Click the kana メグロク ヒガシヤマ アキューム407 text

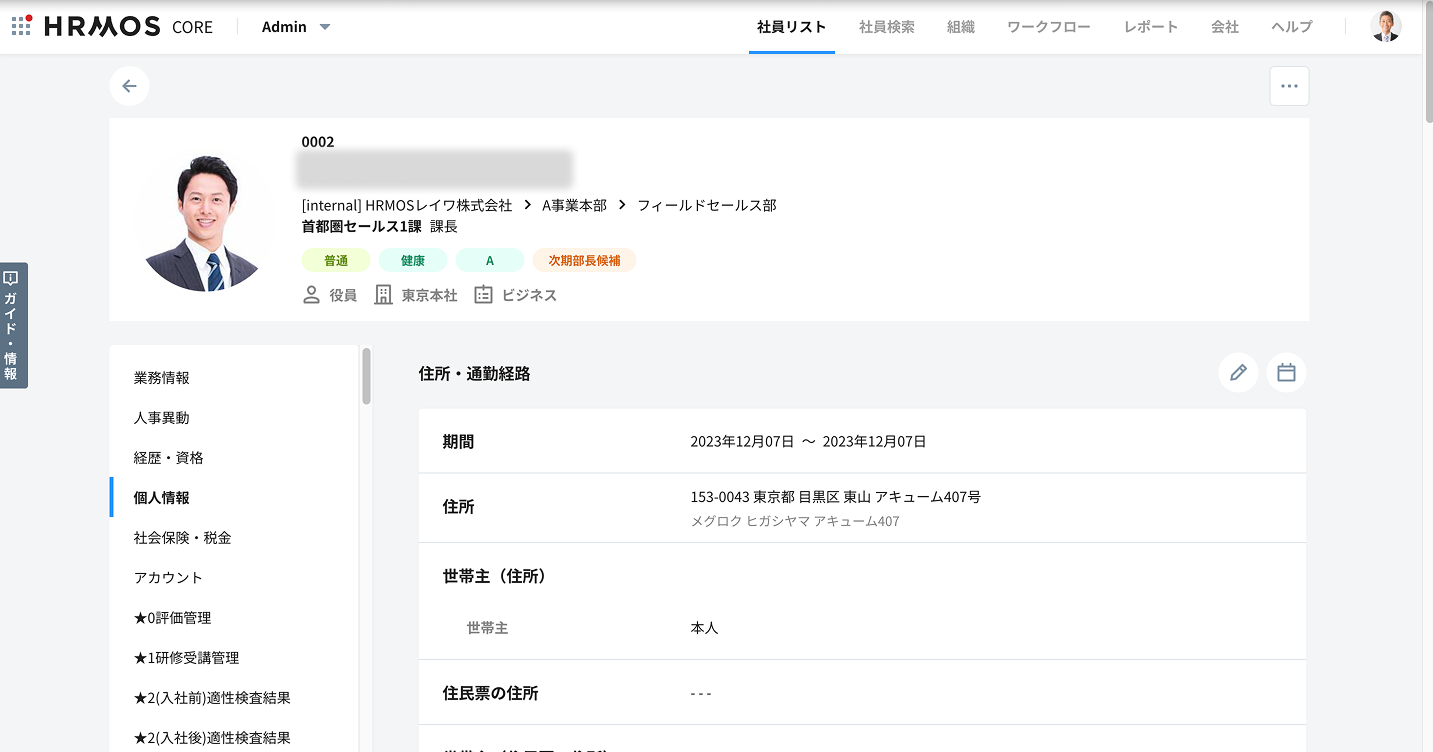tap(795, 521)
